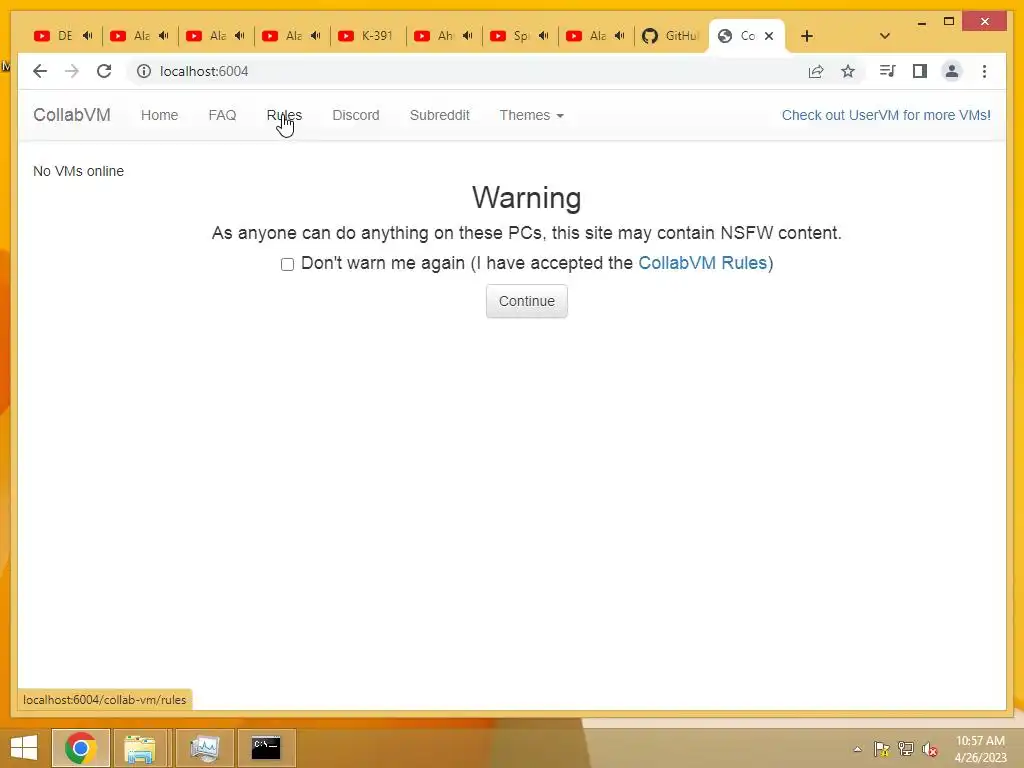The height and width of the screenshot is (768, 1024).
Task: Tick the Don't warn me again checkbox
Action: 287,264
